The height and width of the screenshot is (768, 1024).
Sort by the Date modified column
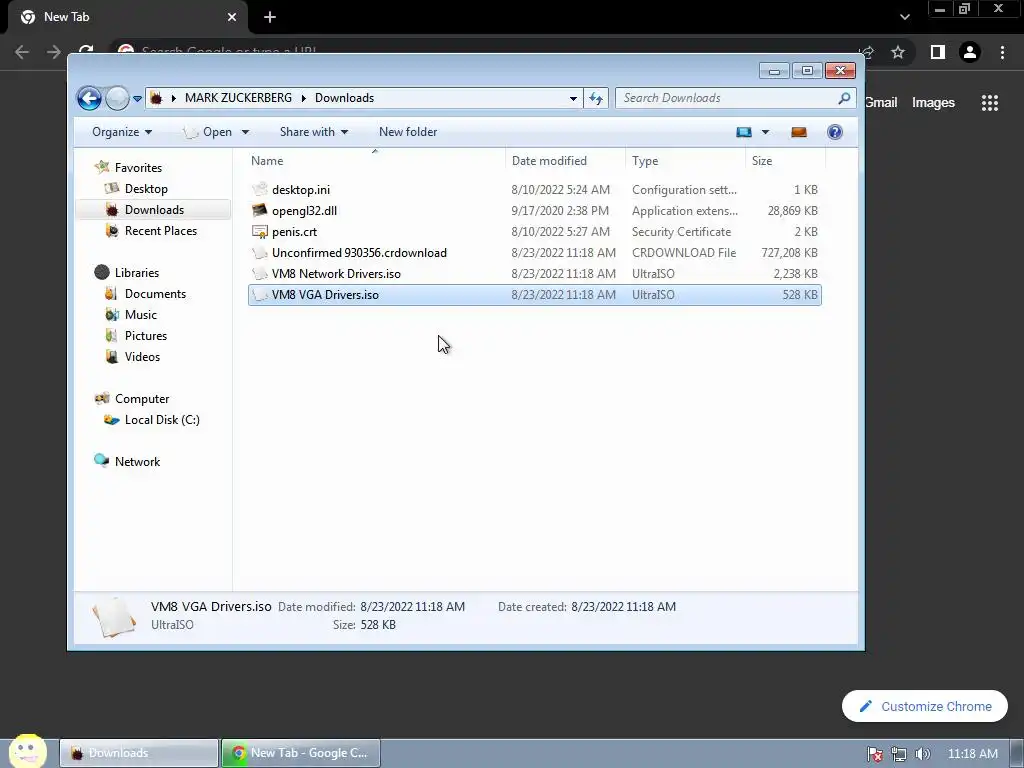pyautogui.click(x=566, y=161)
